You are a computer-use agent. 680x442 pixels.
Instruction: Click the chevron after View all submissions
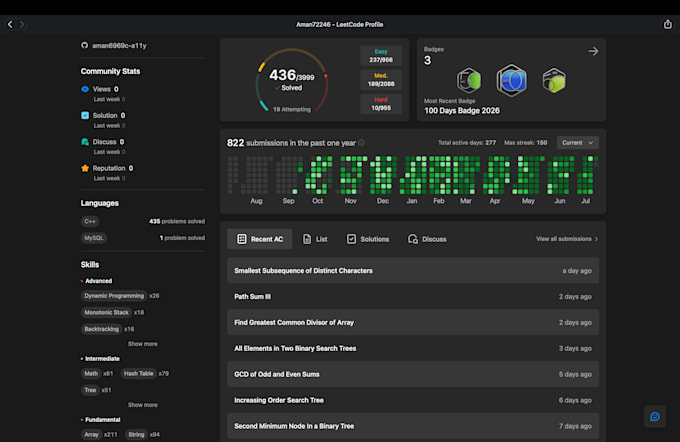[x=596, y=239]
